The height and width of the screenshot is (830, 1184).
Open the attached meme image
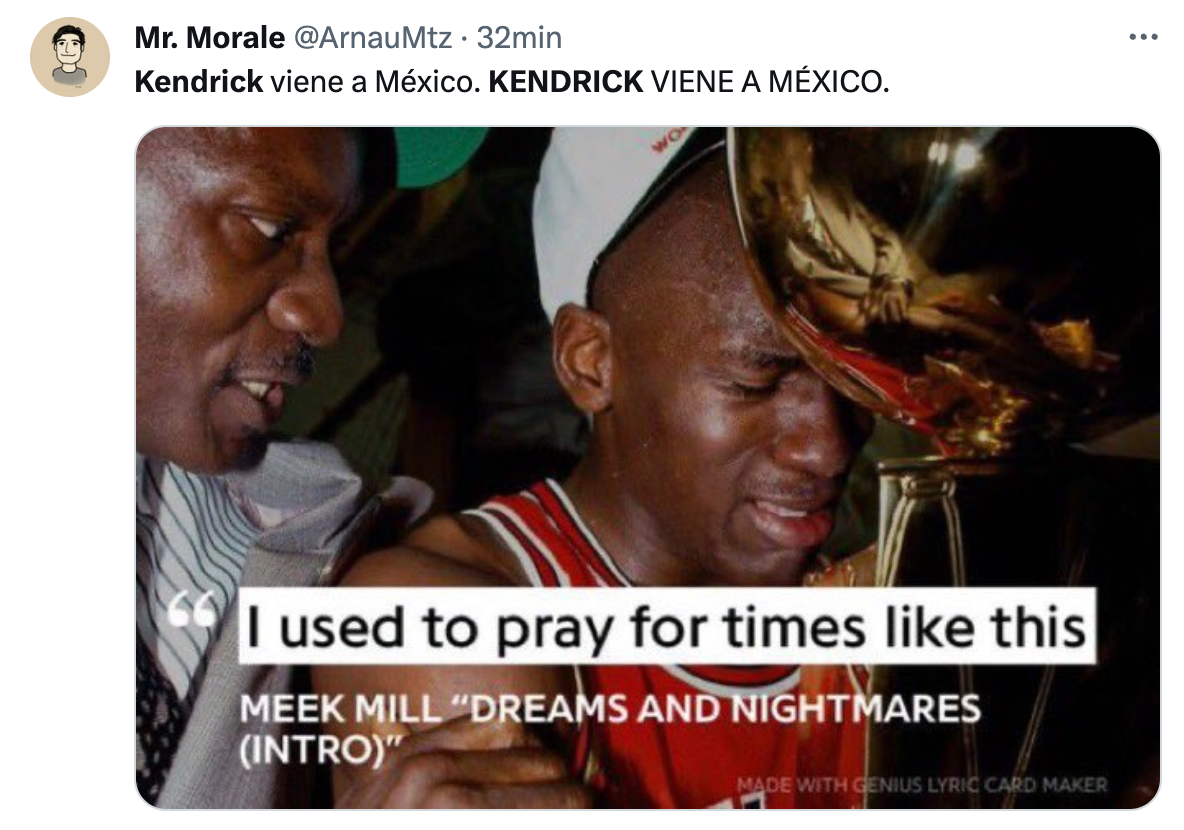pos(647,467)
